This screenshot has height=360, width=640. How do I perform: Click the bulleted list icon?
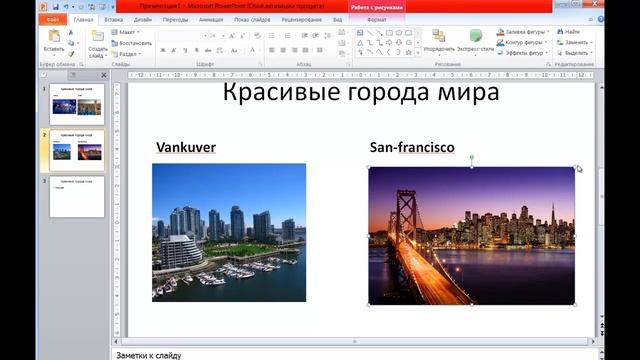click(x=272, y=36)
